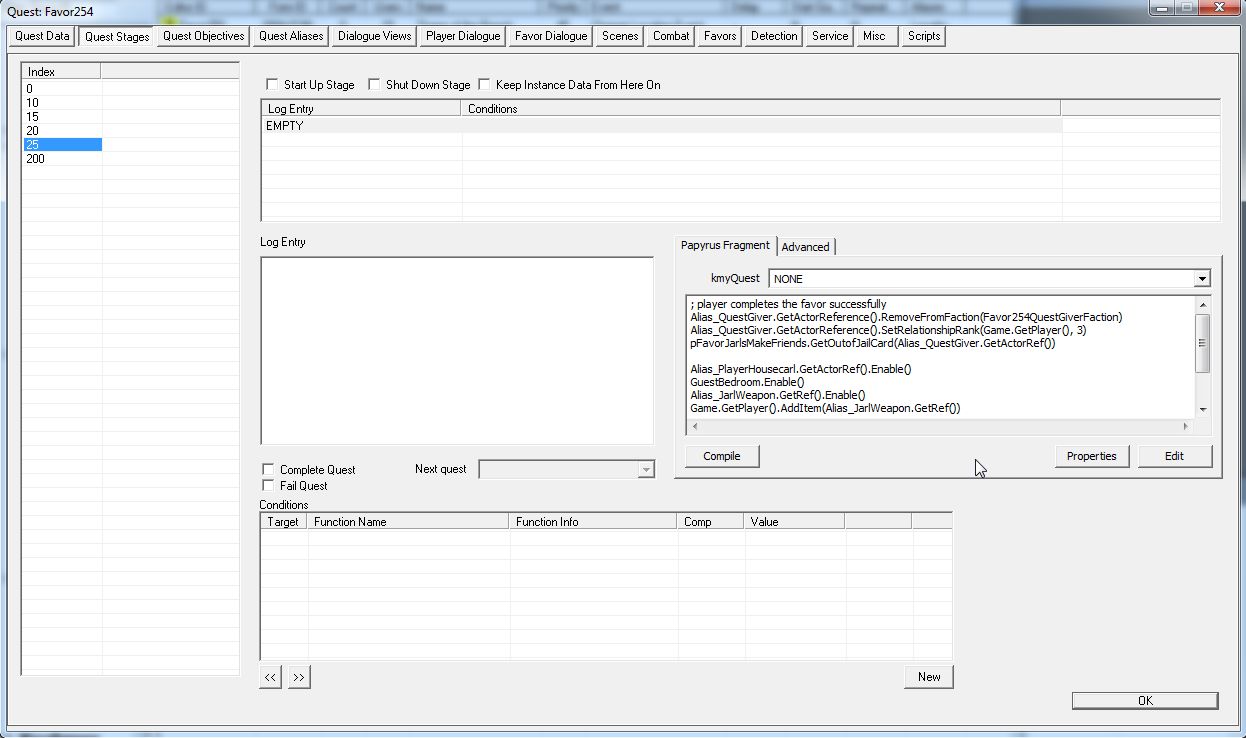Click the 'player completes the favor successfully' comment
The image size is (1246, 738).
pos(788,304)
